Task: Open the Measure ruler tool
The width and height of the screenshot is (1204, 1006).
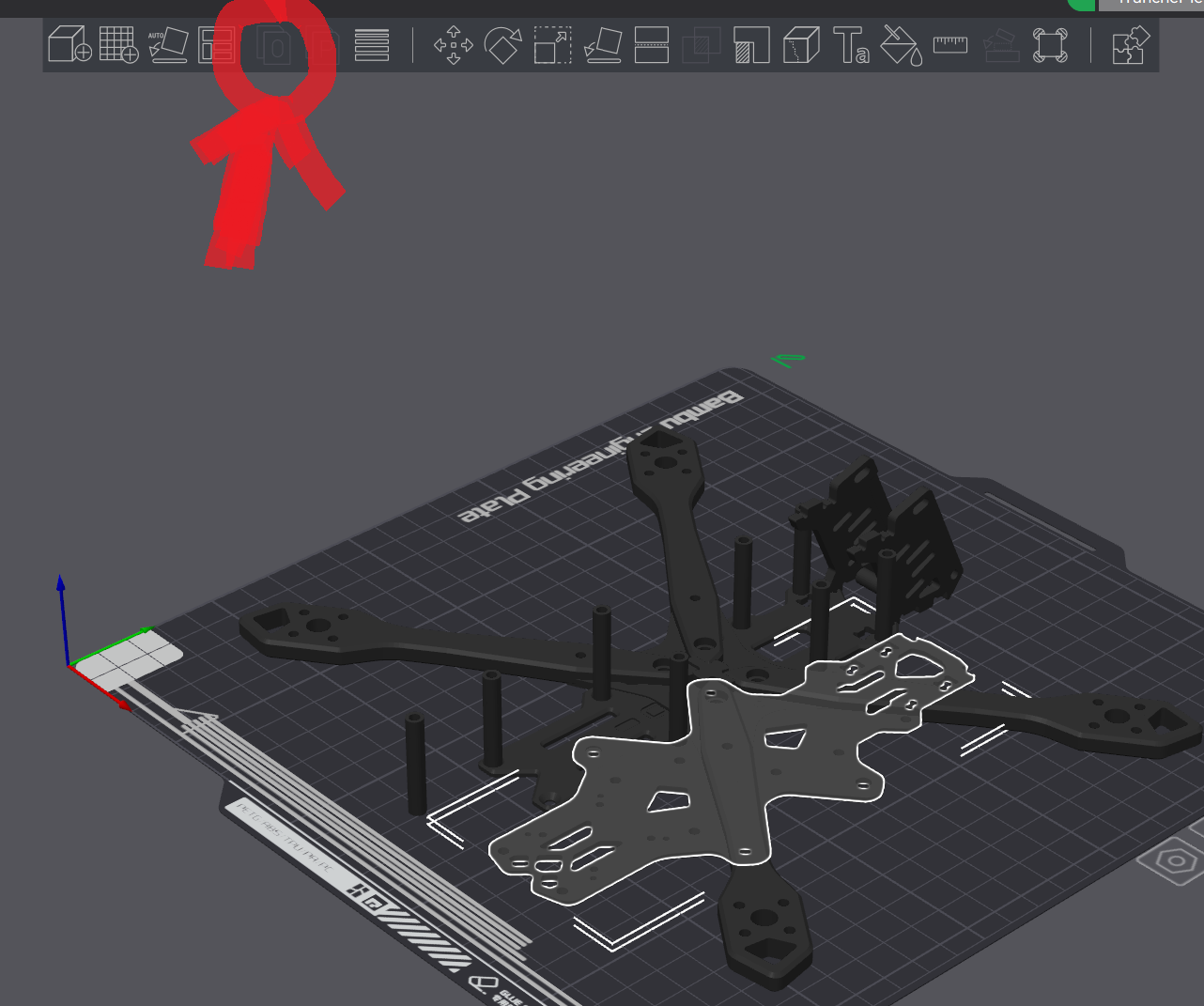Action: click(x=950, y=44)
